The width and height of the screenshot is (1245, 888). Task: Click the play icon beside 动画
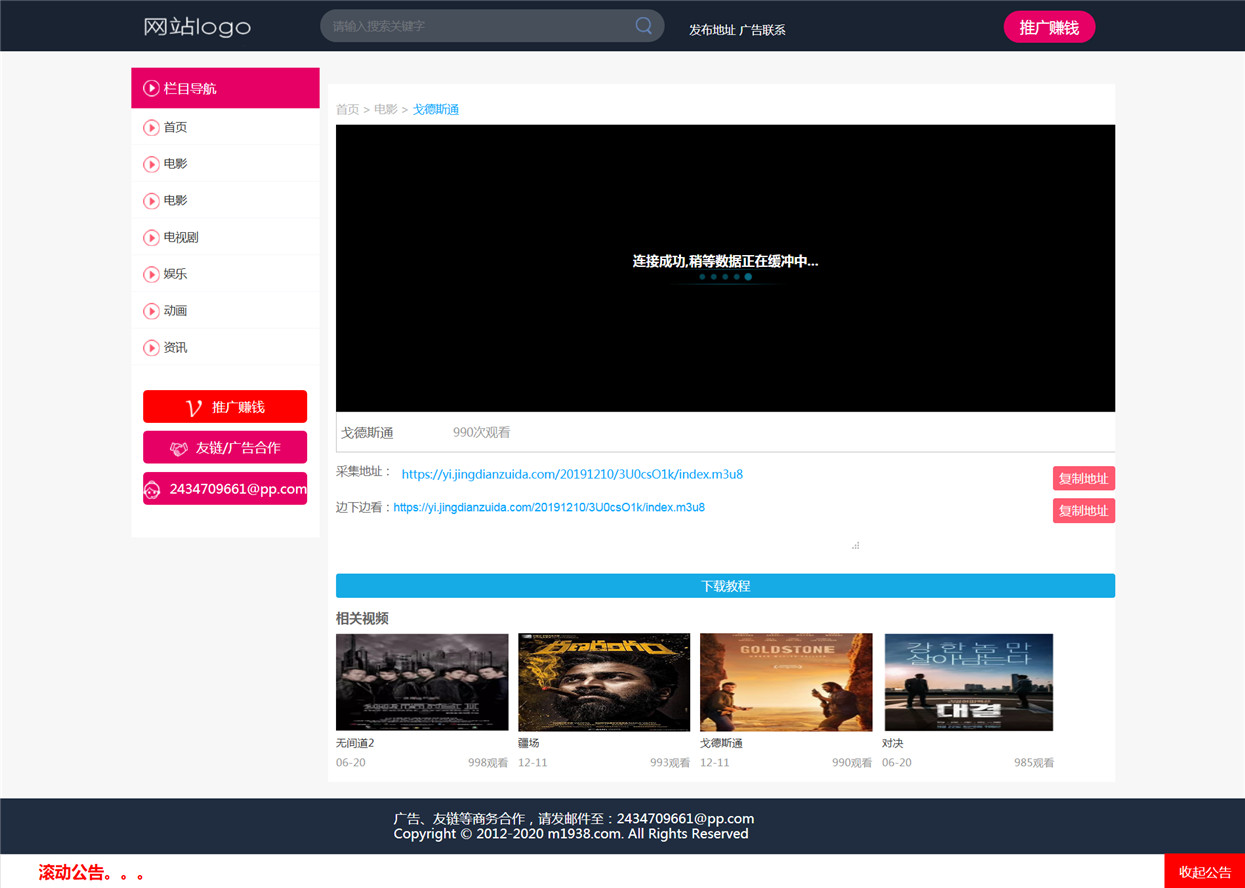152,311
